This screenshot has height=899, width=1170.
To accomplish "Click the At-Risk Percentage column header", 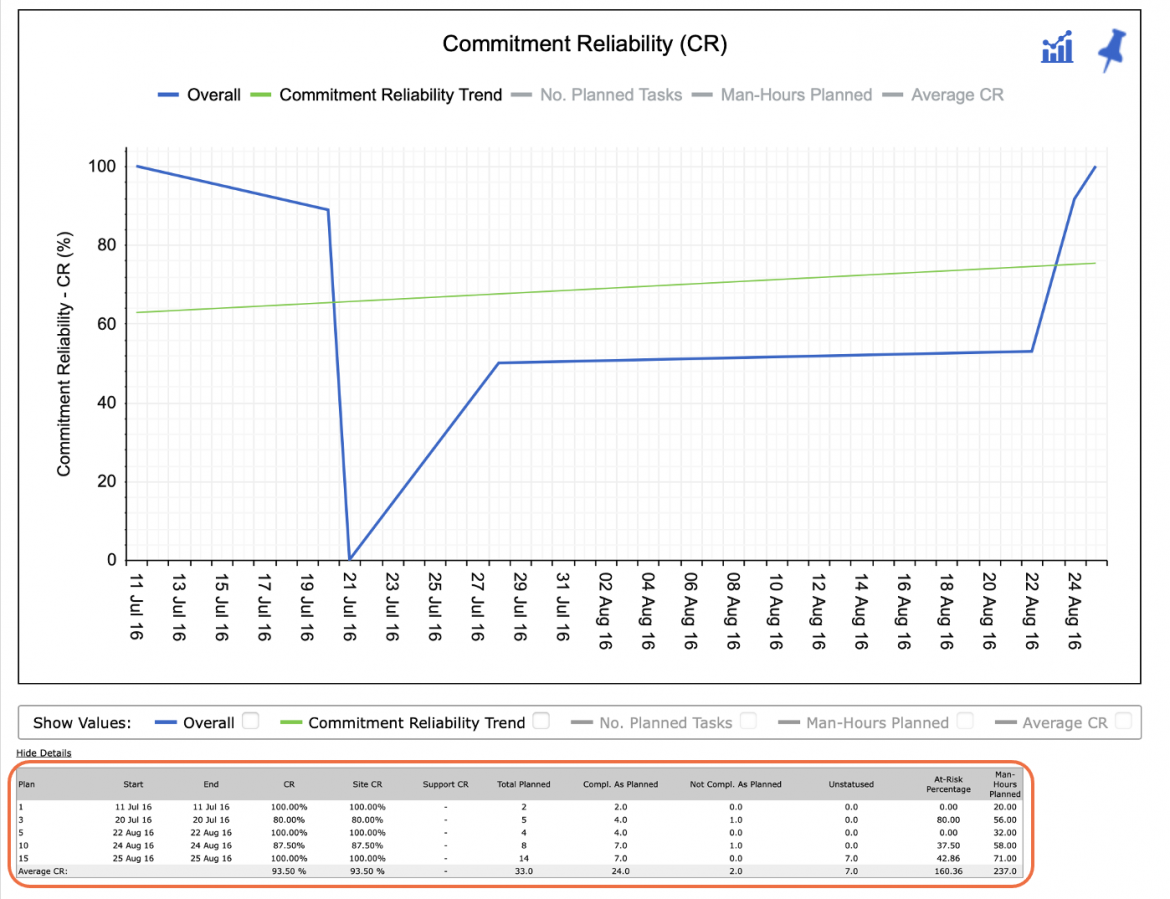I will (x=948, y=784).
